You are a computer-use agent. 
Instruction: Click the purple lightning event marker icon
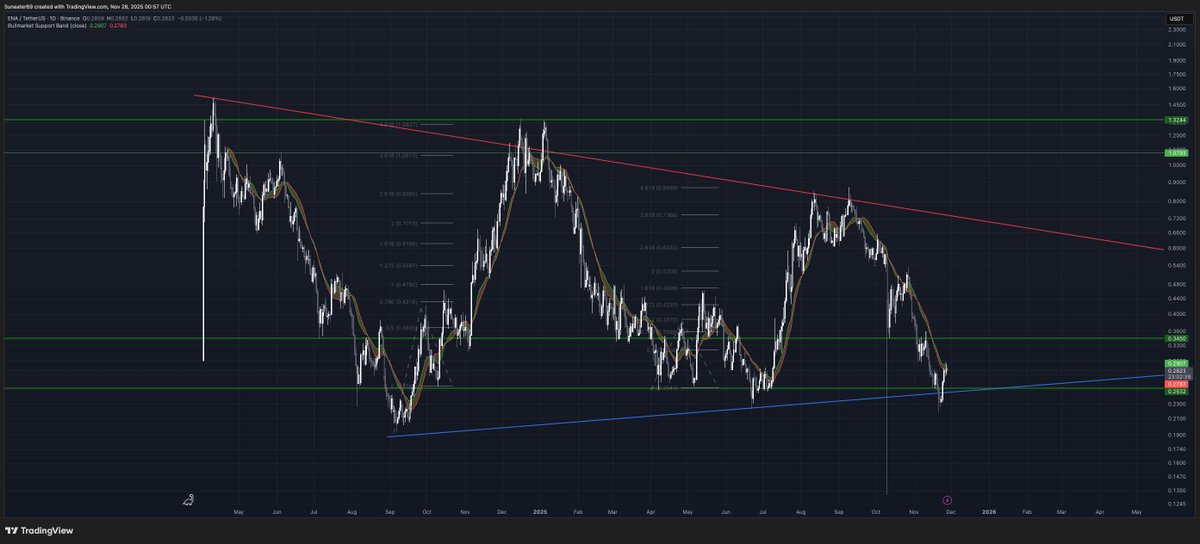(x=948, y=498)
